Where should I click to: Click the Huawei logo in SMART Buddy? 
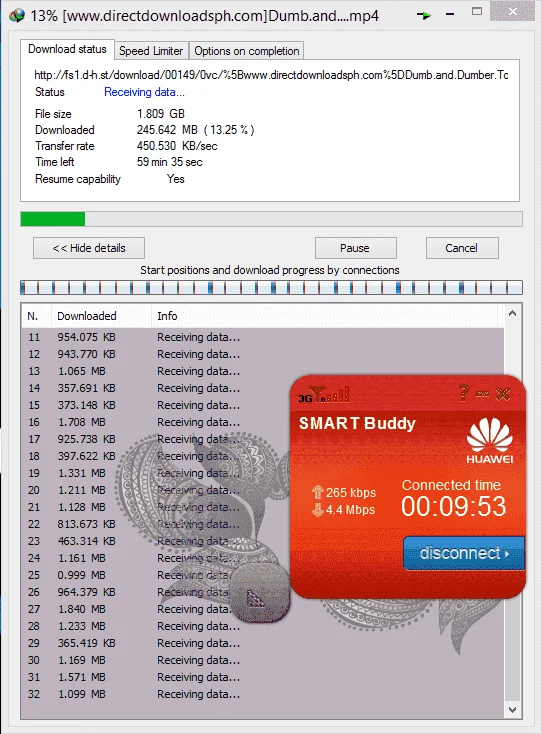[x=490, y=440]
